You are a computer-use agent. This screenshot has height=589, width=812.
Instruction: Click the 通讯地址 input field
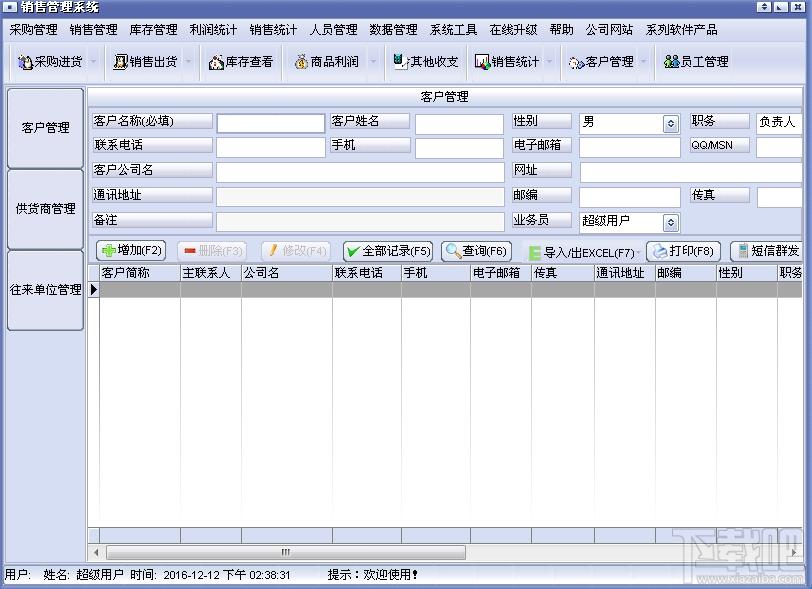pos(360,197)
